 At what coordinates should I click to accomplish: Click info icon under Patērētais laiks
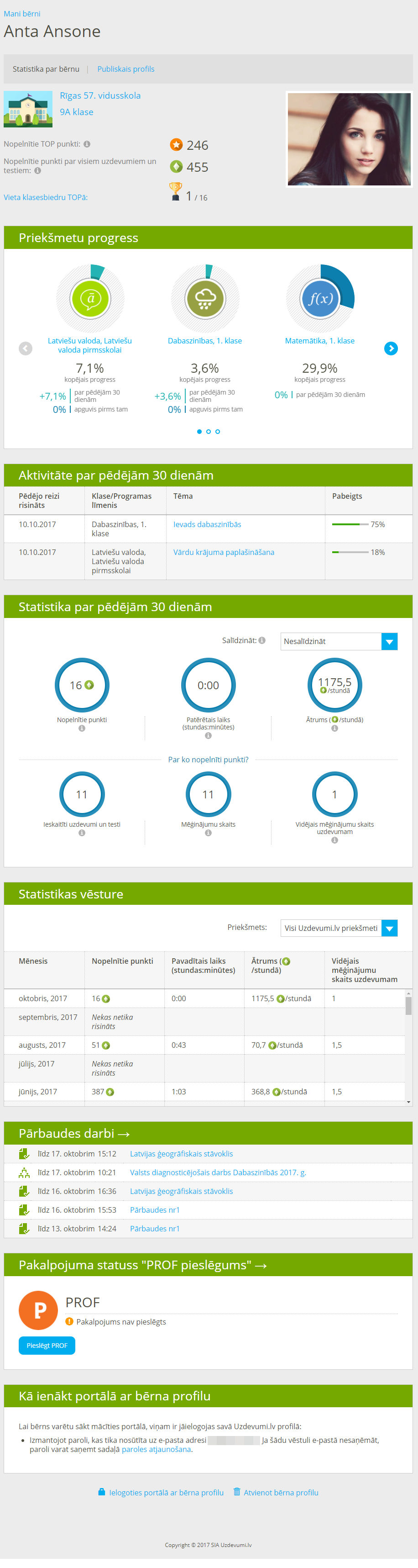click(x=208, y=735)
